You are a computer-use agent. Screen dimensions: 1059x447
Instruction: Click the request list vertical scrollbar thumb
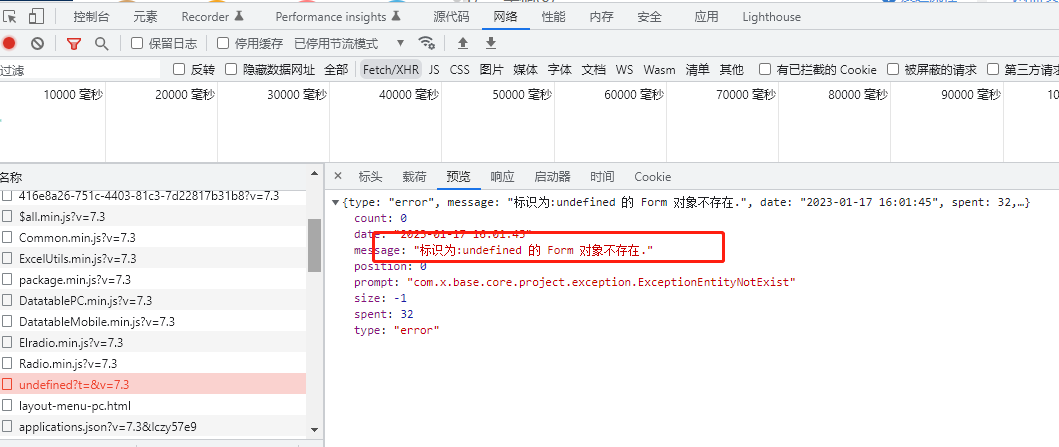314,245
